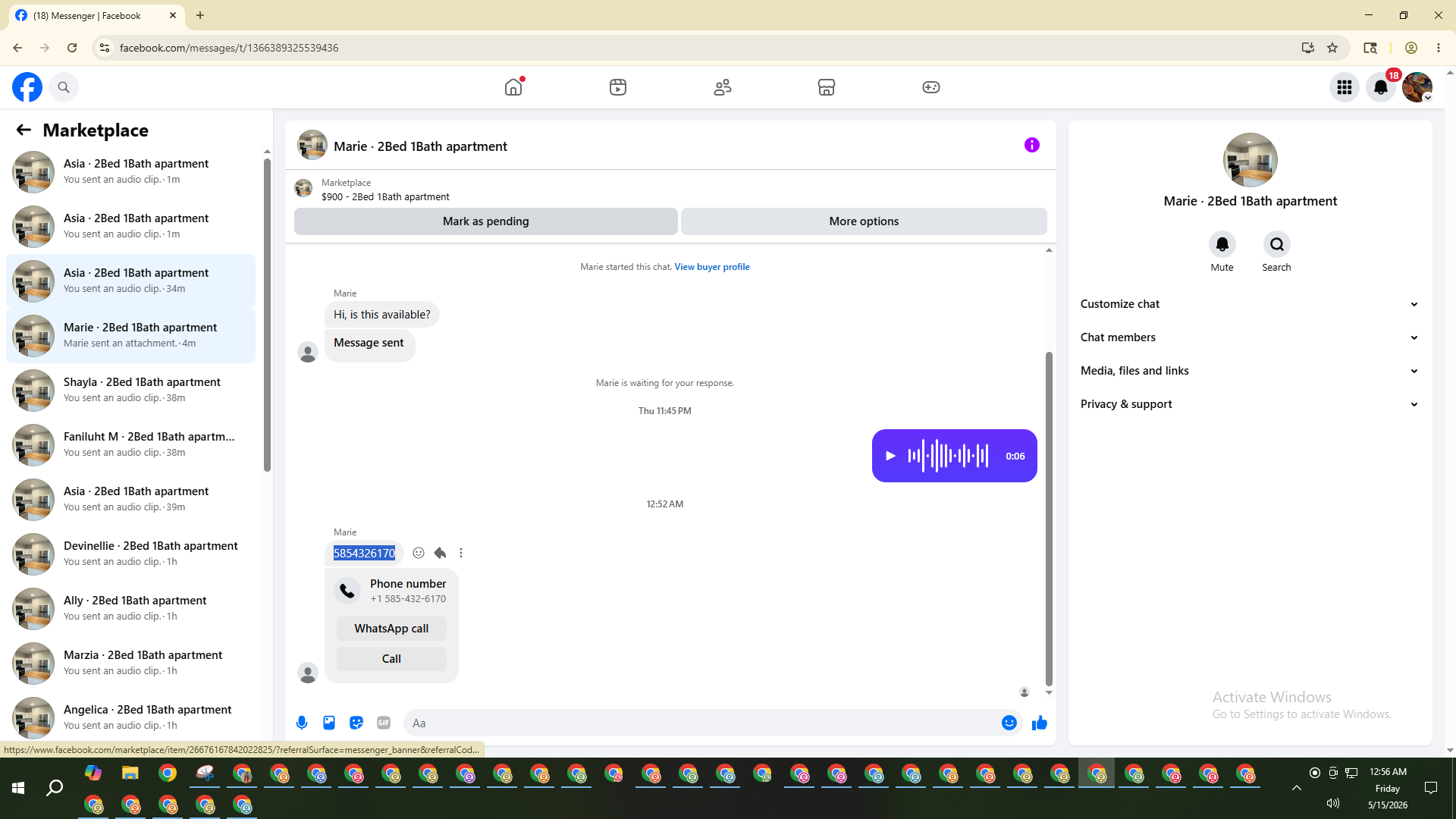The width and height of the screenshot is (1456, 819).
Task: Click the back arrow beside Marketplace
Action: (24, 130)
